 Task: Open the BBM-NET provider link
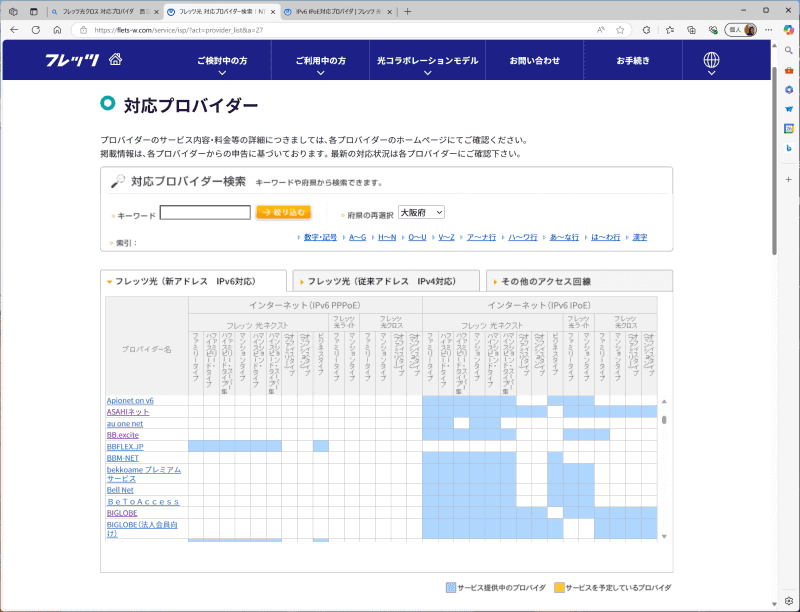click(x=122, y=458)
